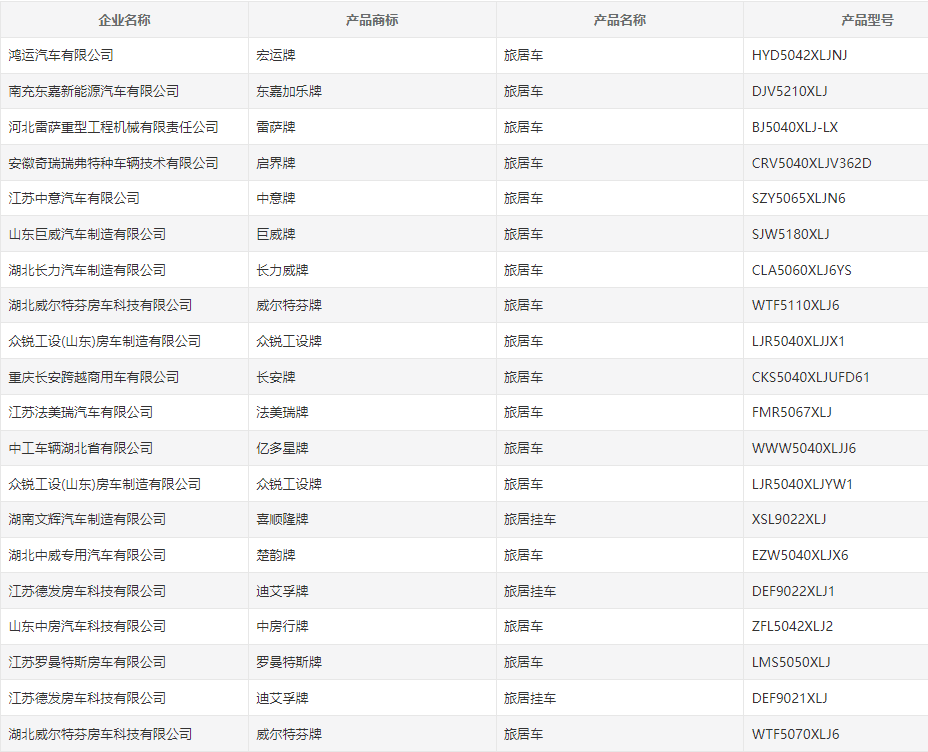Pick model number LJR5040XLJYW1

[x=802, y=485]
